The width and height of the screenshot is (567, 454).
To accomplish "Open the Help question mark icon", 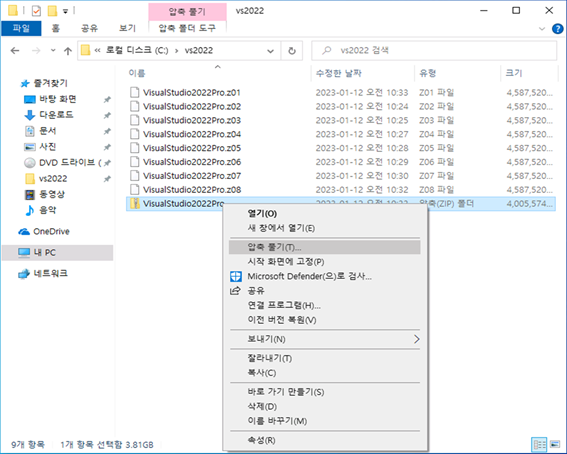I will click(557, 29).
